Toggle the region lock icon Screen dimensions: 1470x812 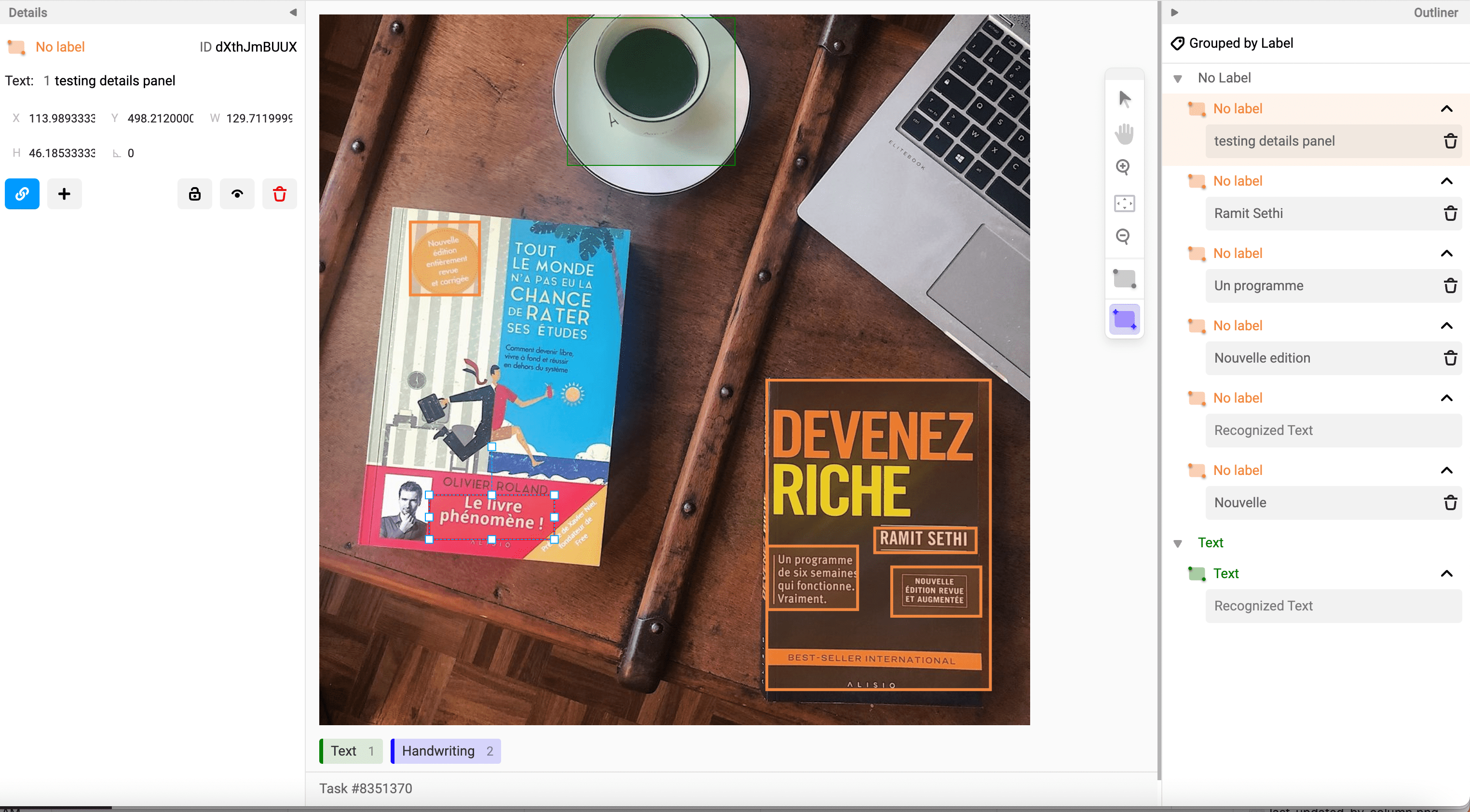point(194,195)
